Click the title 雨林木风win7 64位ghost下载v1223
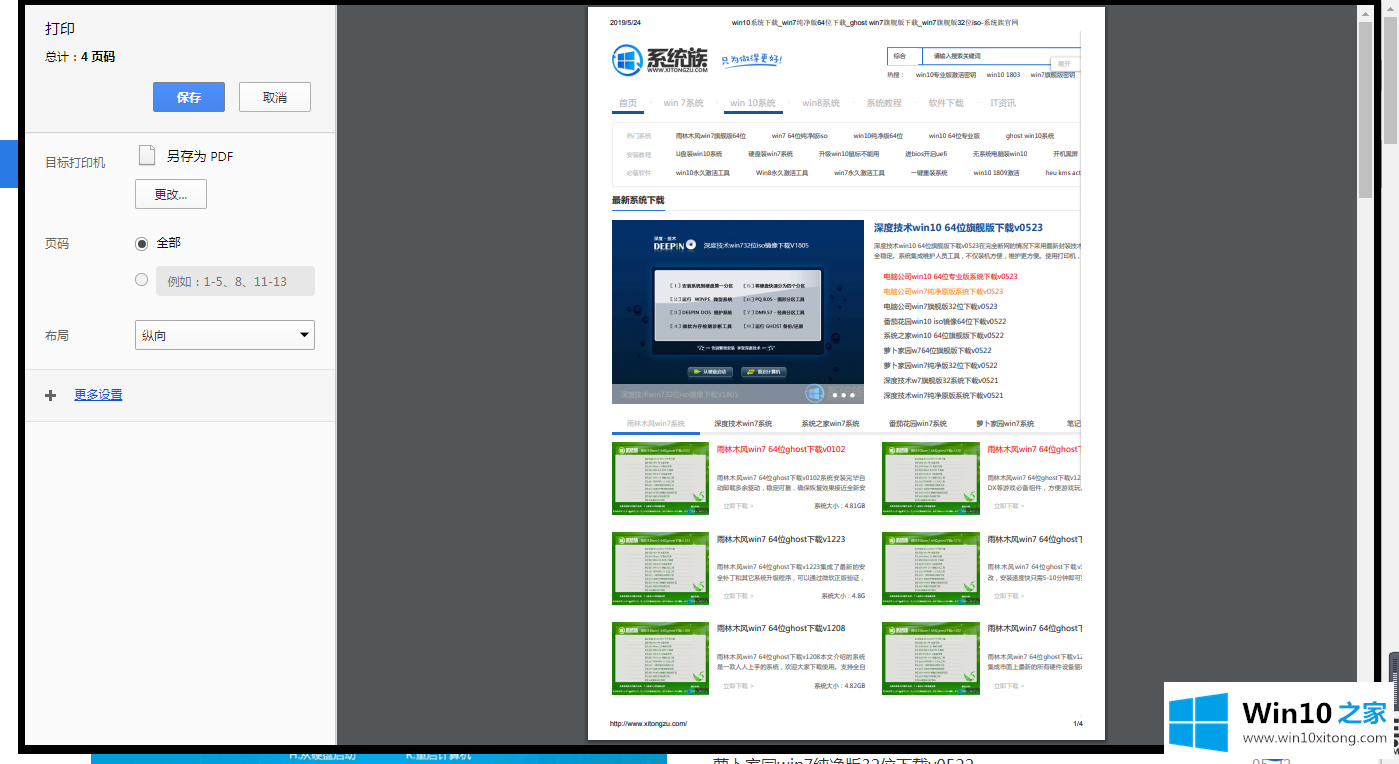The image size is (1399, 764). tap(781, 539)
